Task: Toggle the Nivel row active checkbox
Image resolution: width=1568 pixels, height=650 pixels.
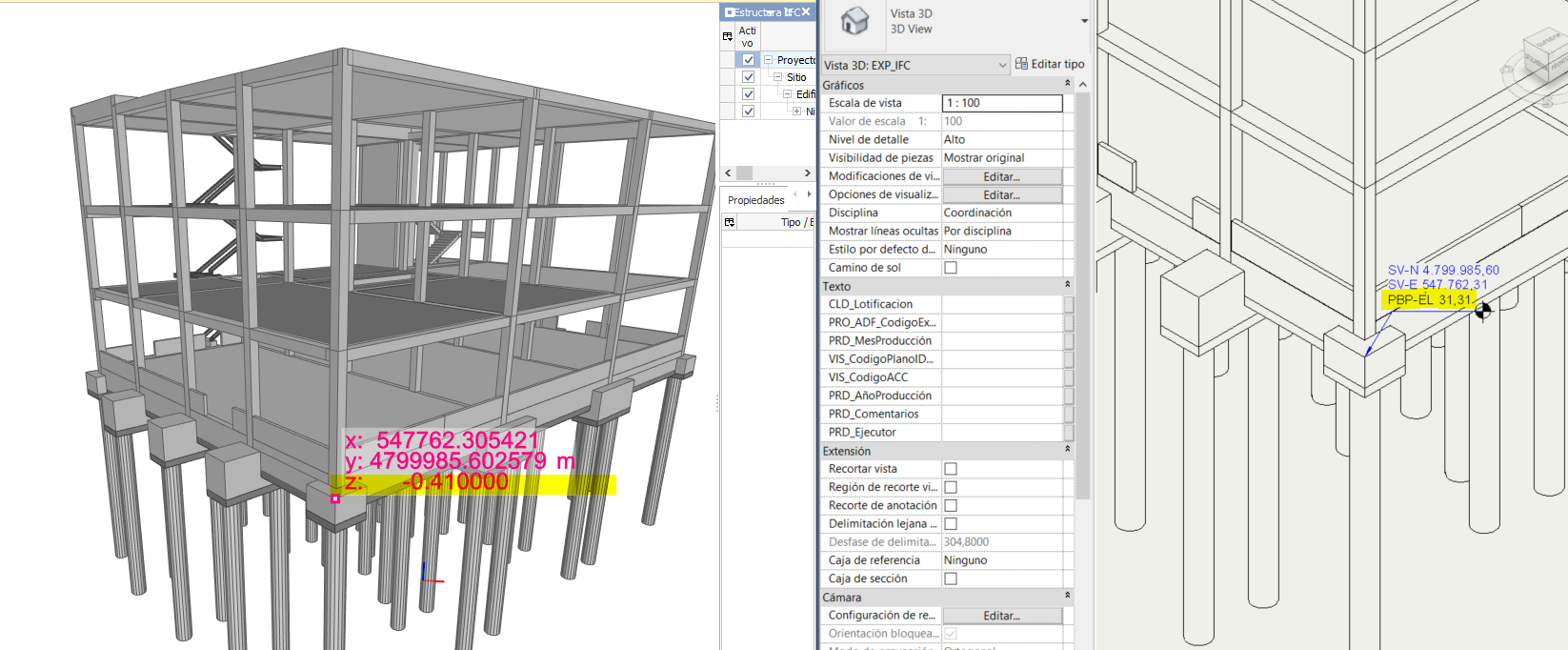Action: point(749,112)
